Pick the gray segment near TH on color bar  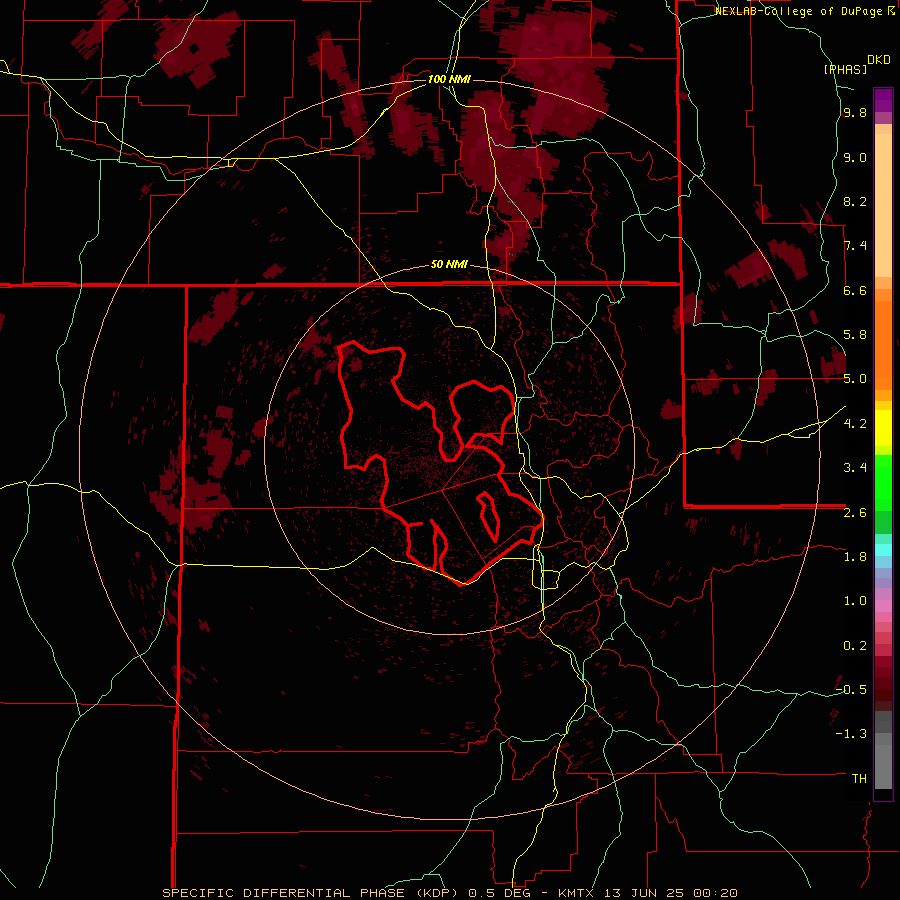pyautogui.click(x=883, y=766)
